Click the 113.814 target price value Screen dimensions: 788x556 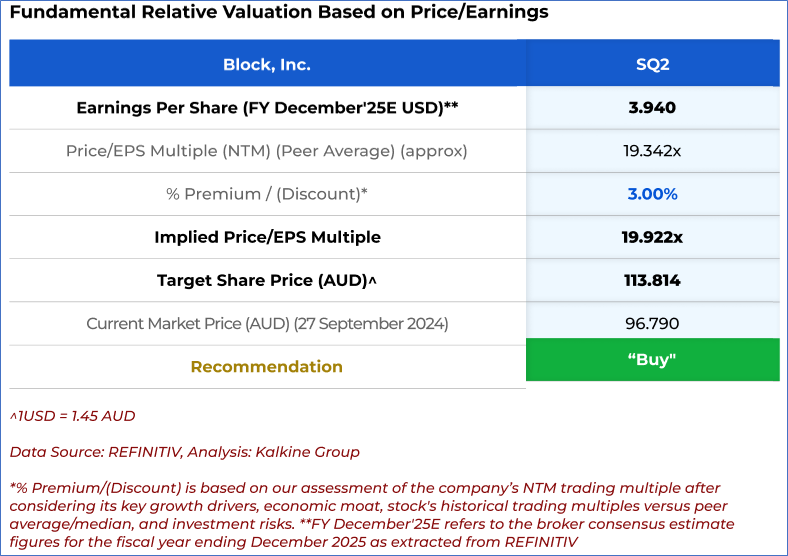[652, 281]
